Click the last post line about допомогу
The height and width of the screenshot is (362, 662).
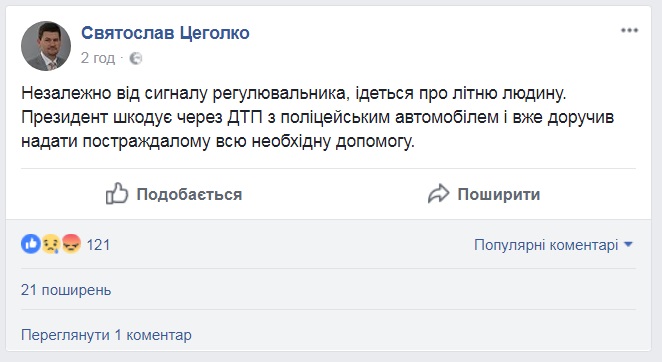pyautogui.click(x=218, y=142)
